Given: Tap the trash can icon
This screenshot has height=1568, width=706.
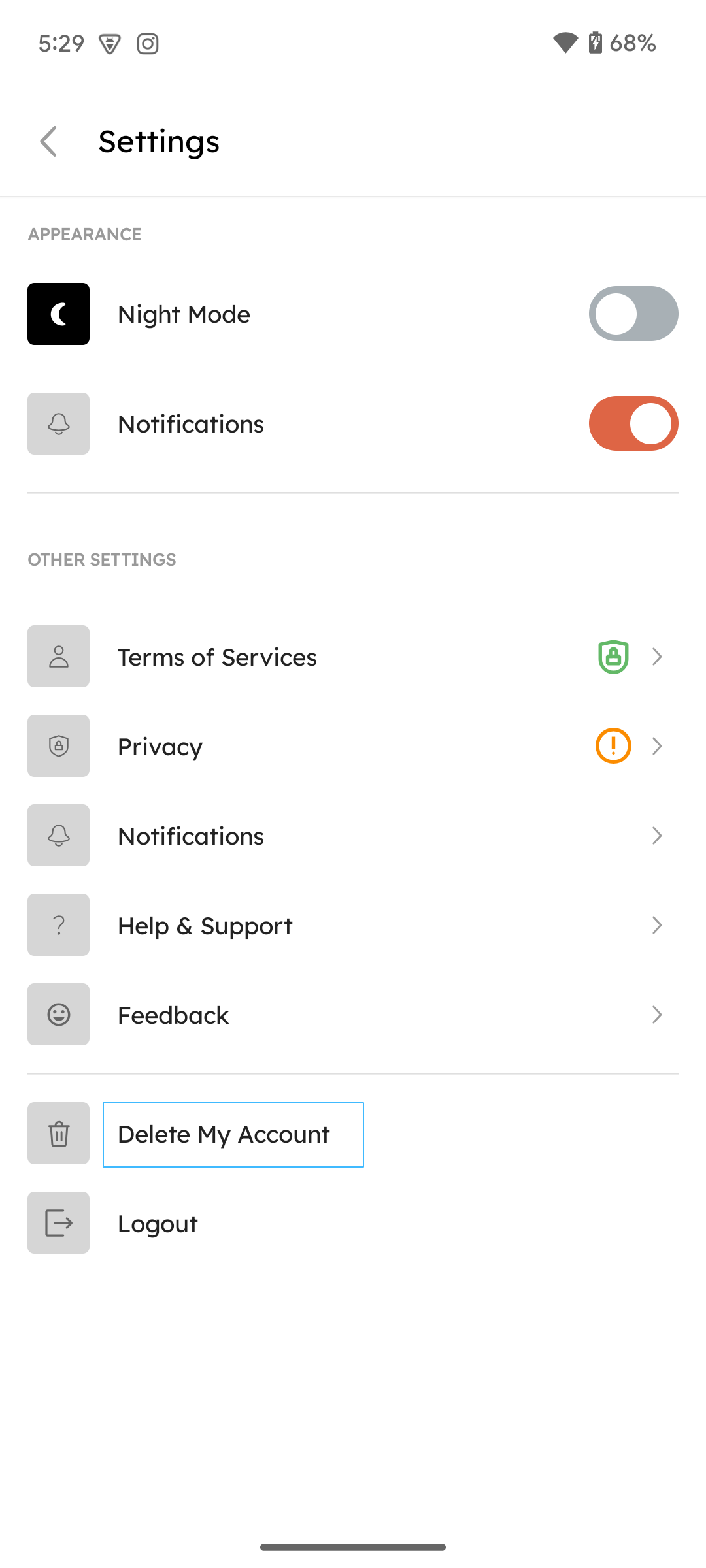Looking at the screenshot, I should click(58, 1133).
